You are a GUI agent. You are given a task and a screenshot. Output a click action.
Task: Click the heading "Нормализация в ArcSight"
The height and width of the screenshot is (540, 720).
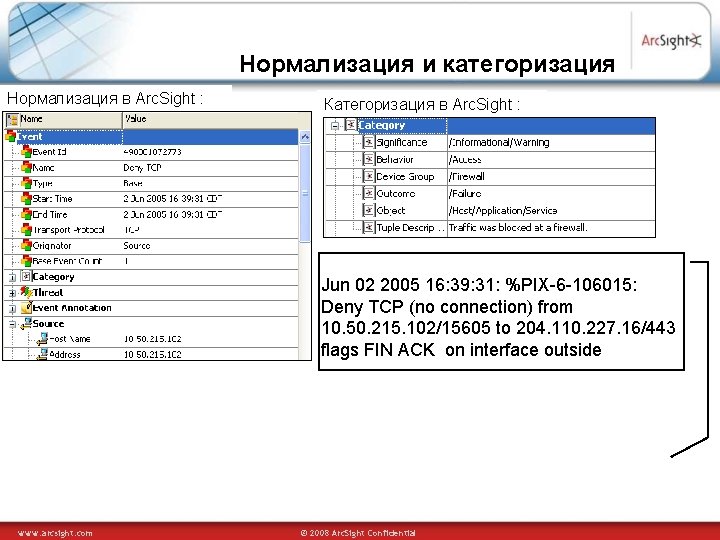coord(105,98)
